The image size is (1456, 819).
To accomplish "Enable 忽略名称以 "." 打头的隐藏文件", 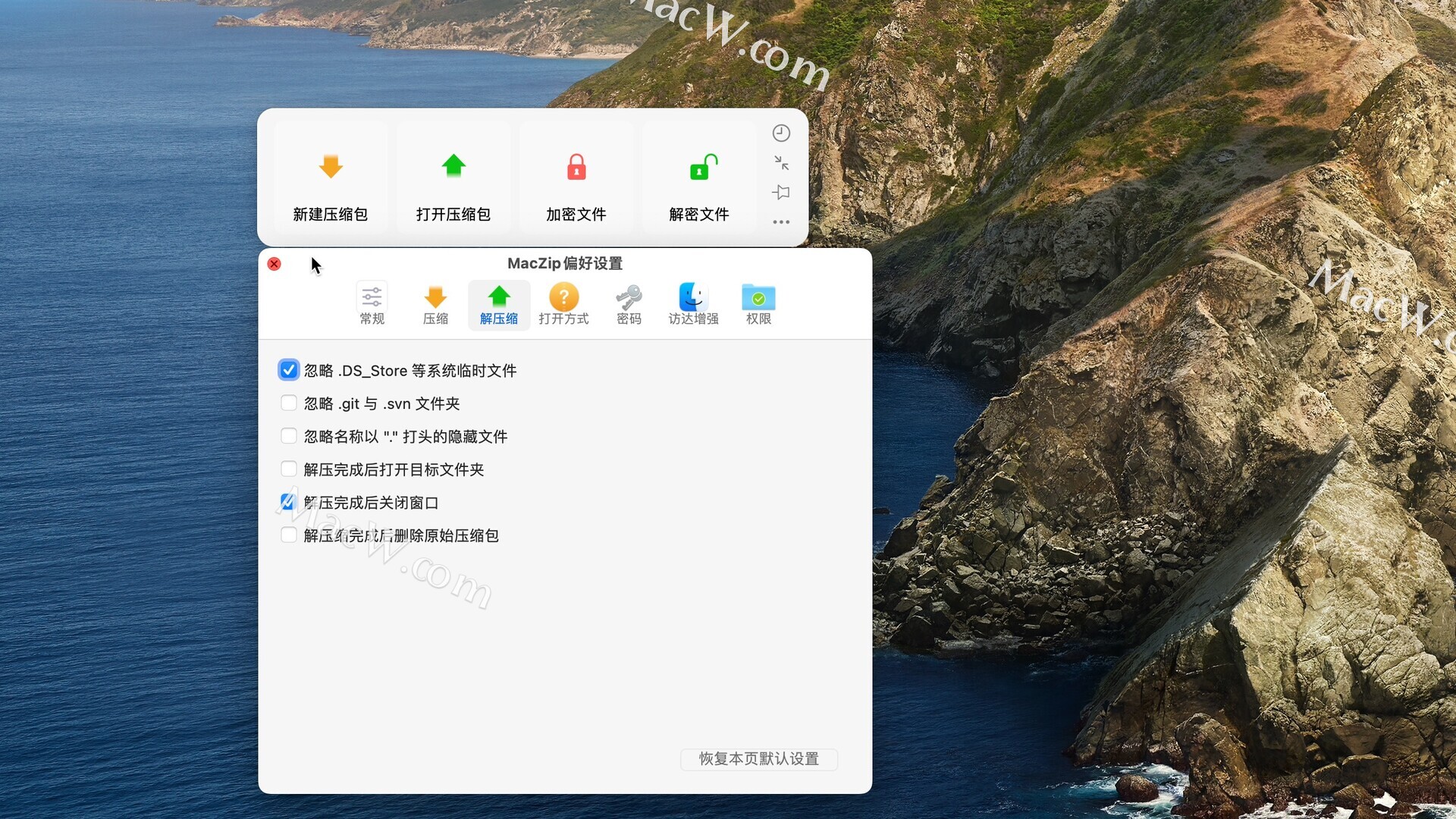I will coord(289,436).
